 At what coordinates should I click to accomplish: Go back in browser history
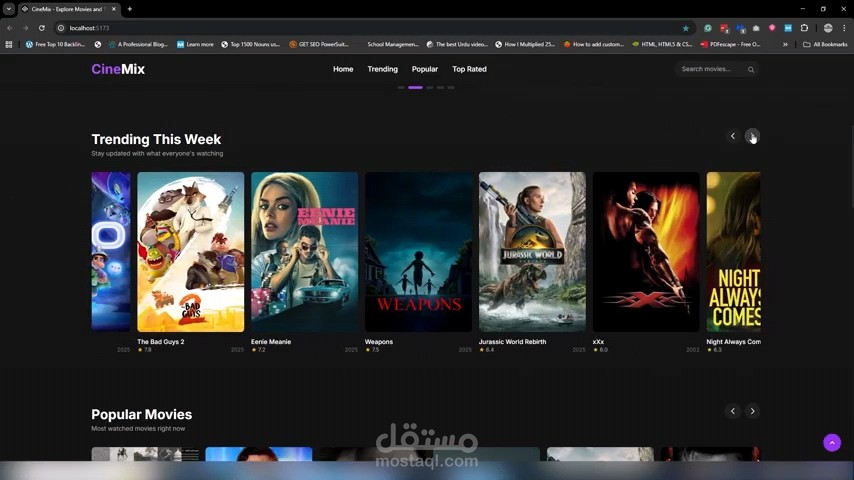click(10, 28)
